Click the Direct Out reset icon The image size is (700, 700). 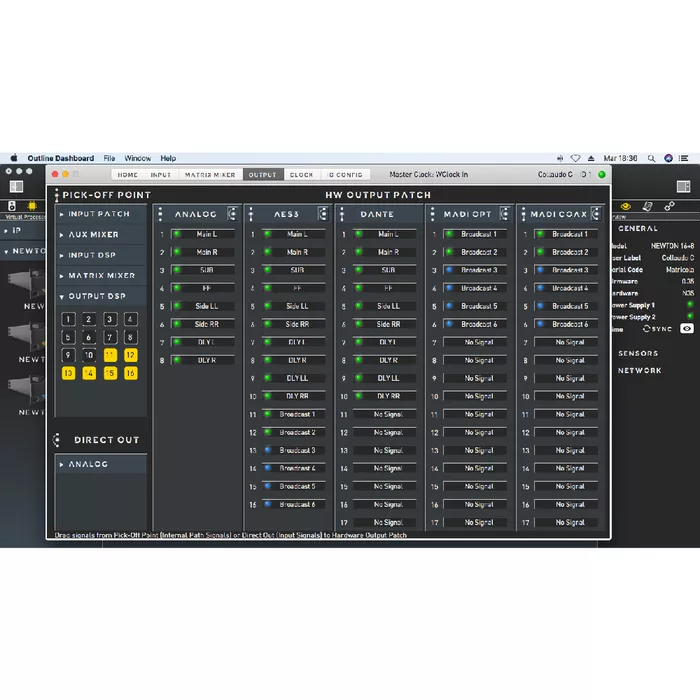[x=57, y=440]
